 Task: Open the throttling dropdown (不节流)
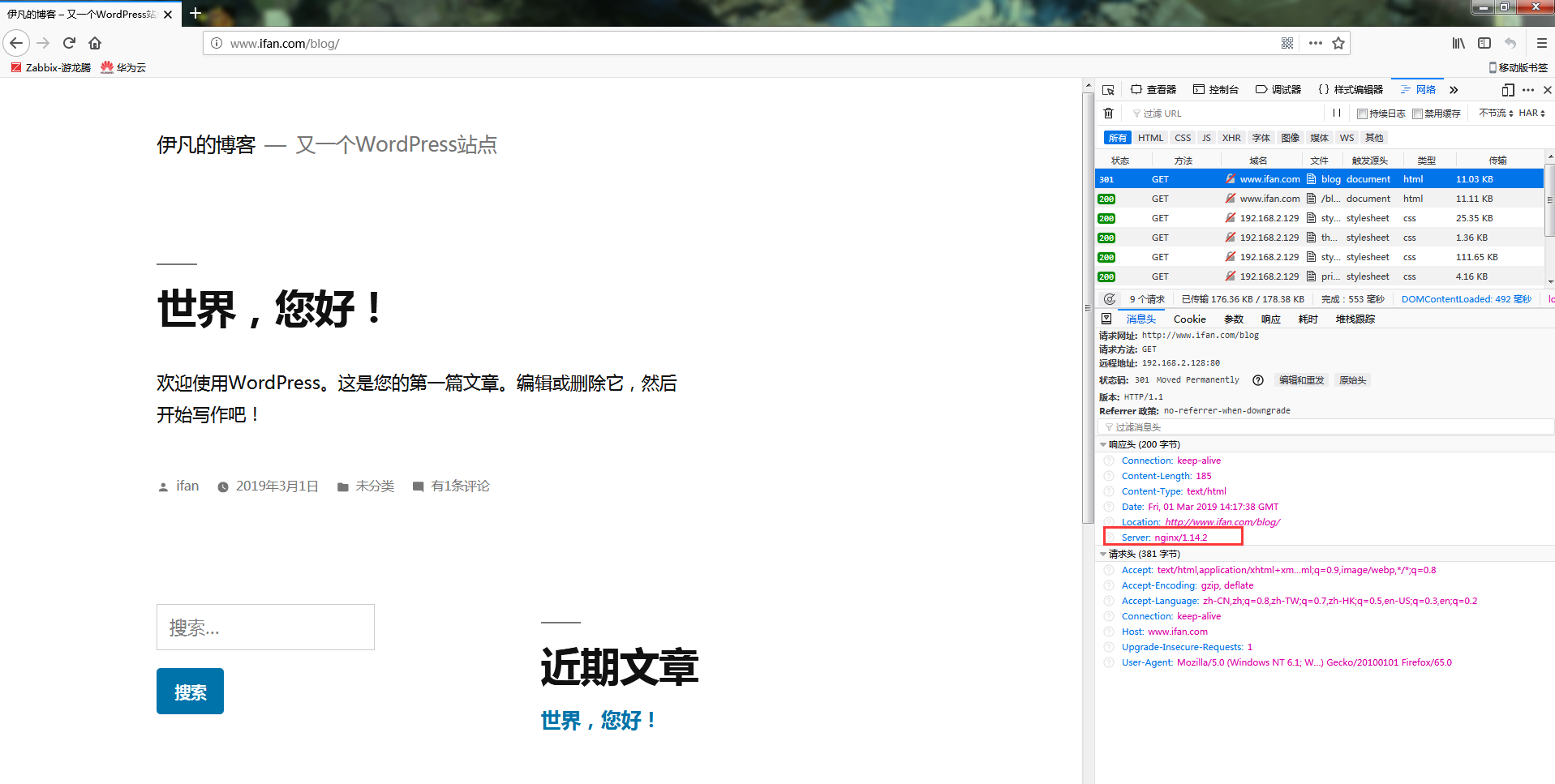pyautogui.click(x=1496, y=114)
